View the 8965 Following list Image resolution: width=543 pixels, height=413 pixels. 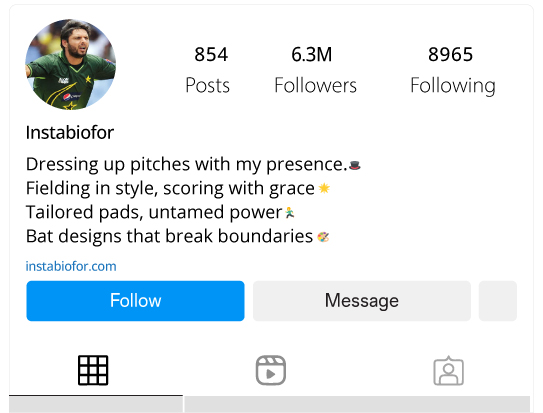[453, 70]
